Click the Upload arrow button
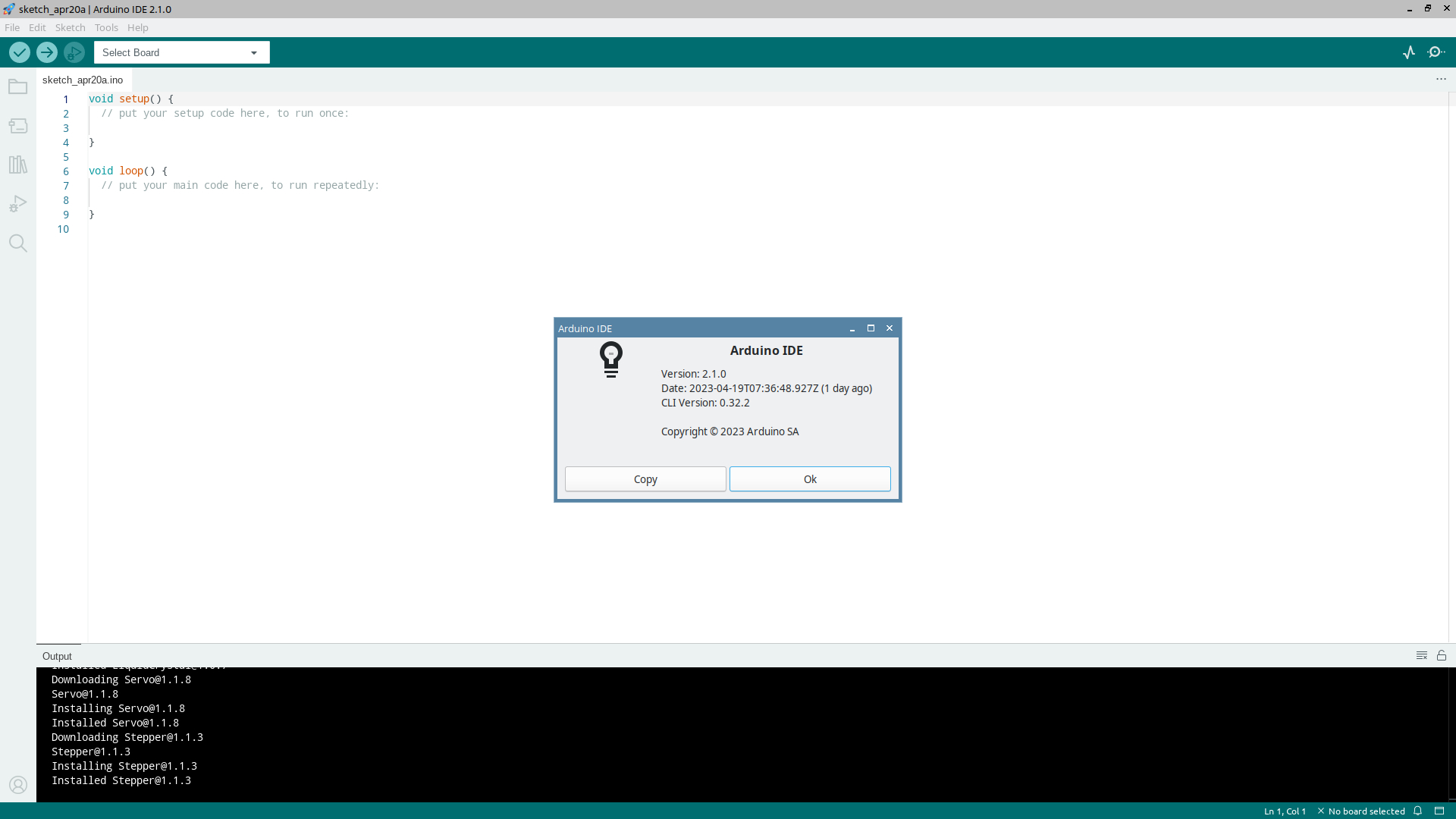Image resolution: width=1456 pixels, height=819 pixels. coord(47,52)
